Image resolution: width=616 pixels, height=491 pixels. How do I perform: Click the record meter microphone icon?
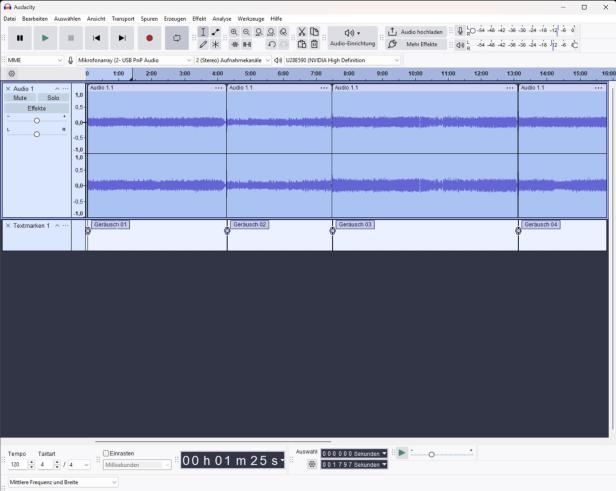460,30
